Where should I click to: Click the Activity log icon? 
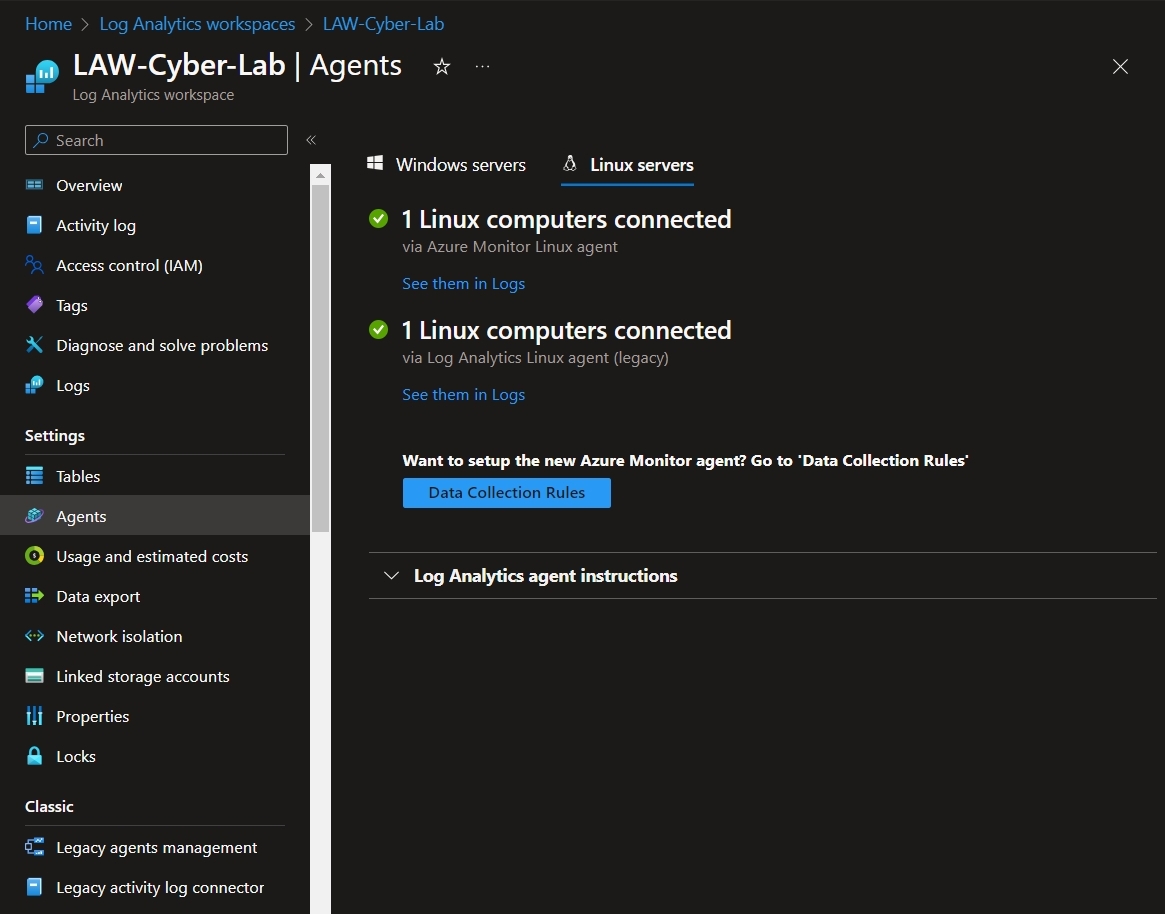[34, 225]
